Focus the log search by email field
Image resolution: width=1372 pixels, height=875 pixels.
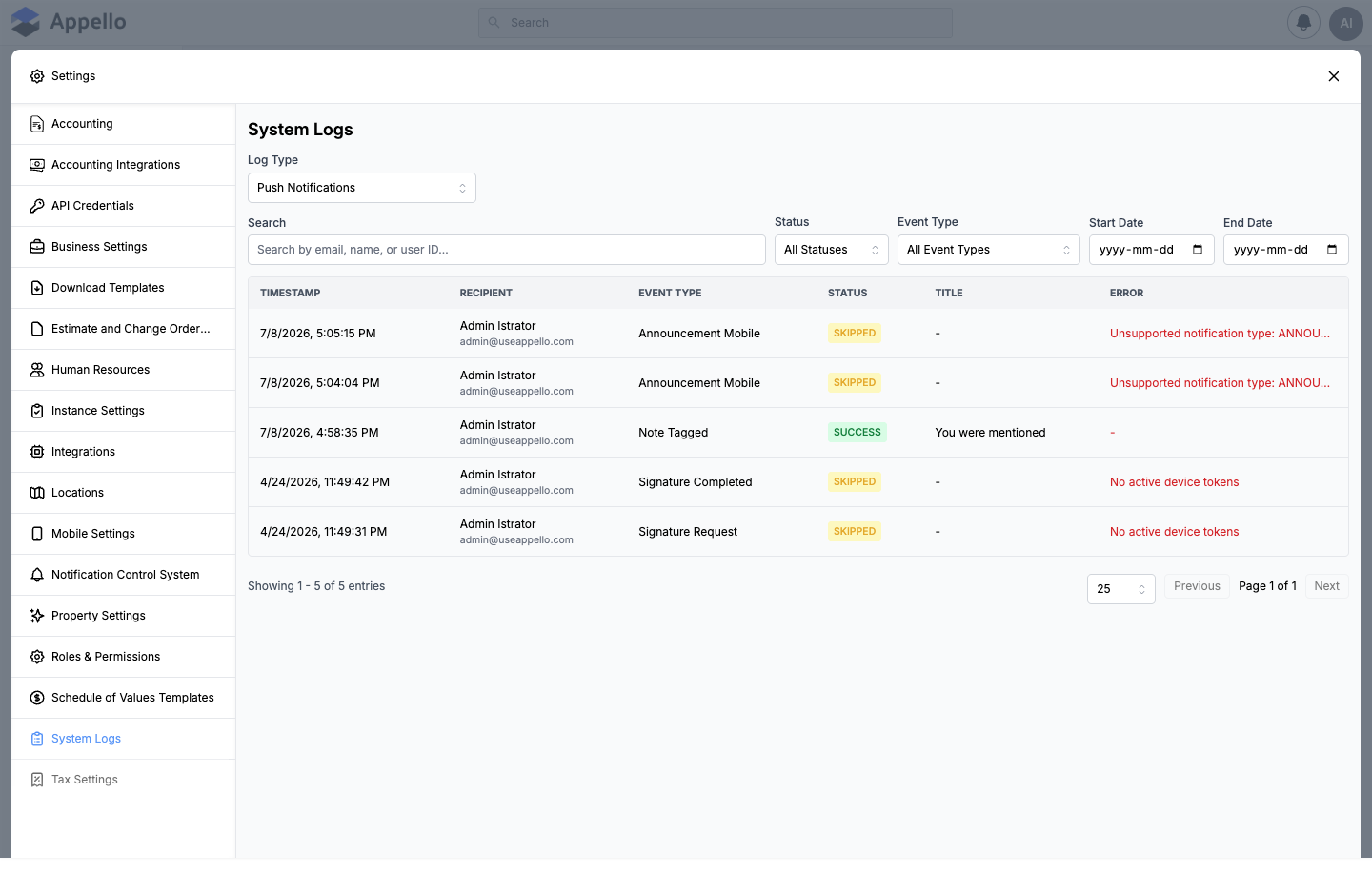pos(507,250)
